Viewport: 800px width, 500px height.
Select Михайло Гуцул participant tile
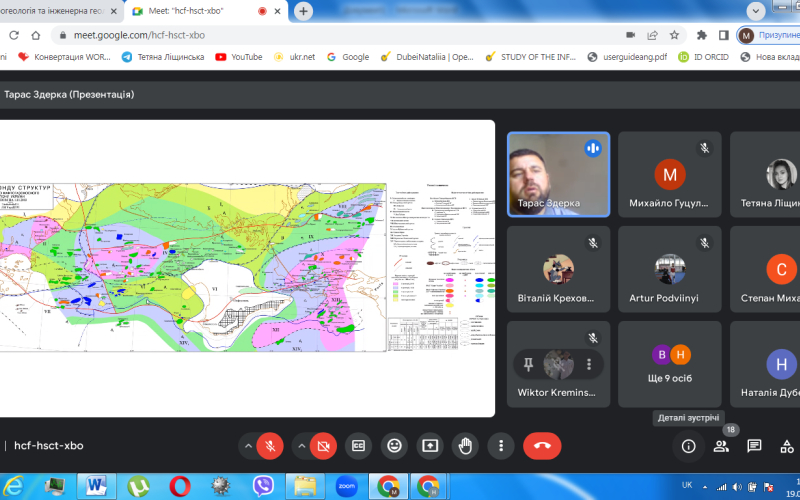[x=669, y=174]
